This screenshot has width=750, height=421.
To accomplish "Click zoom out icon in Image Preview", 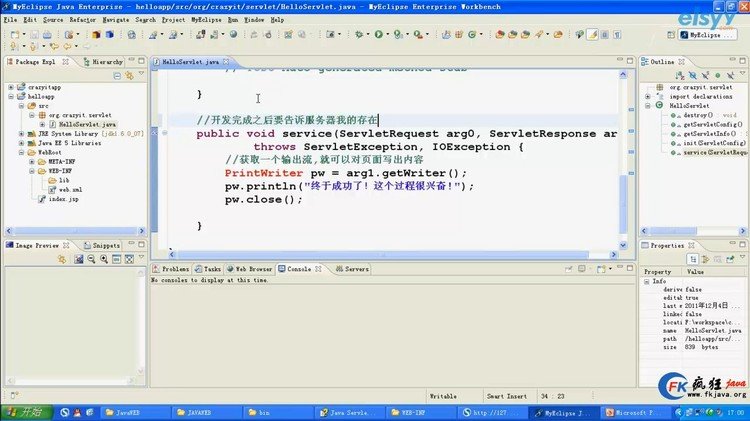I will click(91, 259).
